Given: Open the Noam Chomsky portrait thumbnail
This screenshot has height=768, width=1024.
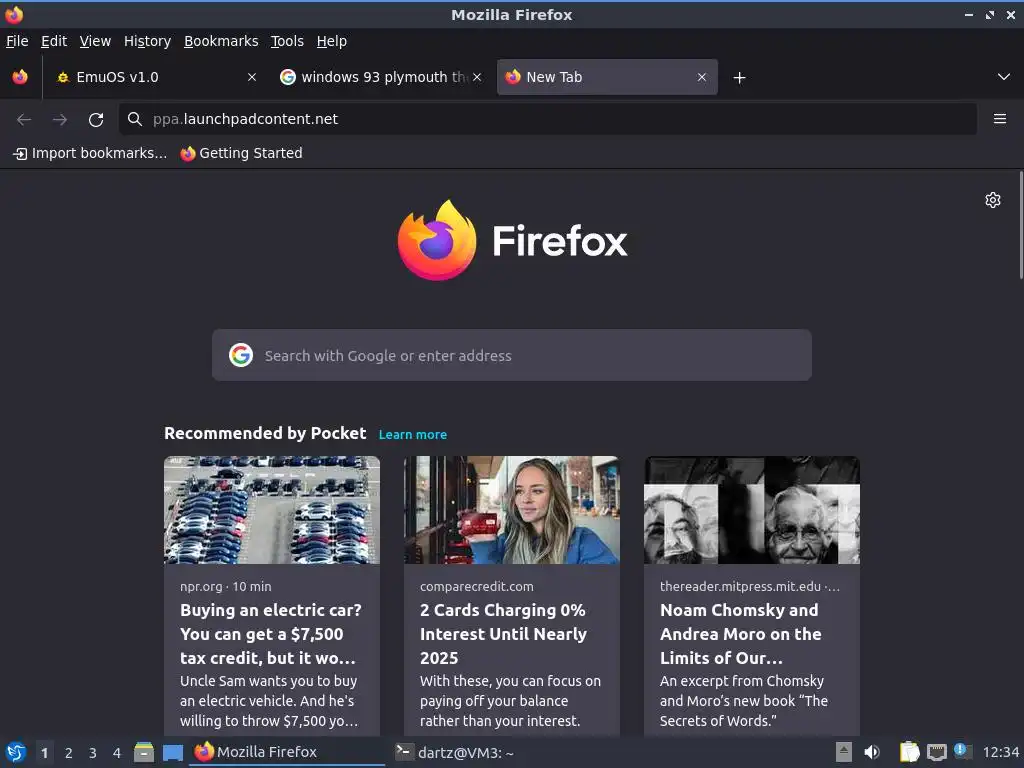Looking at the screenshot, I should pyautogui.click(x=752, y=510).
